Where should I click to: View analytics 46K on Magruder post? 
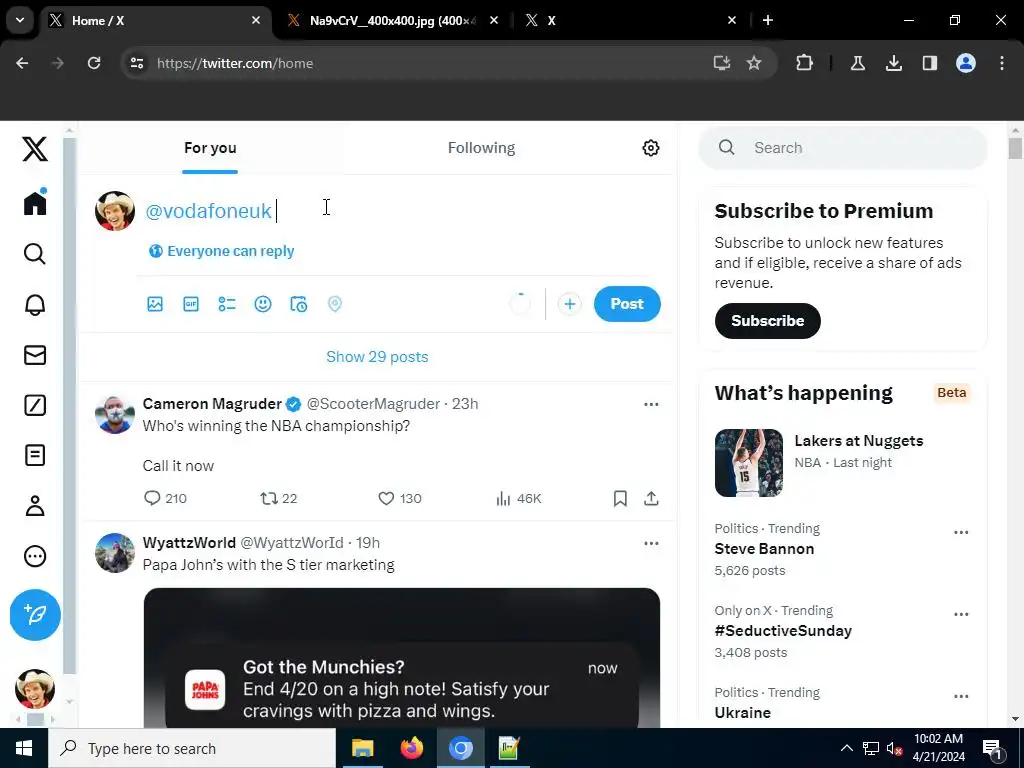[x=519, y=498]
